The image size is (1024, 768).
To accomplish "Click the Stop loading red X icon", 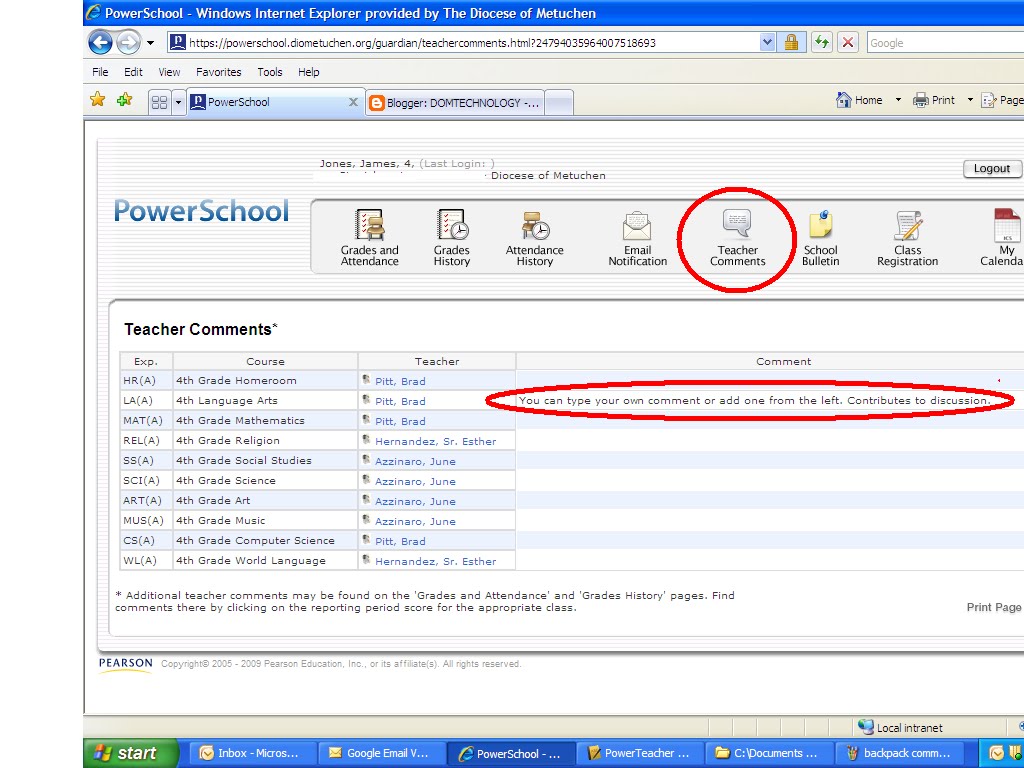I will tap(848, 42).
